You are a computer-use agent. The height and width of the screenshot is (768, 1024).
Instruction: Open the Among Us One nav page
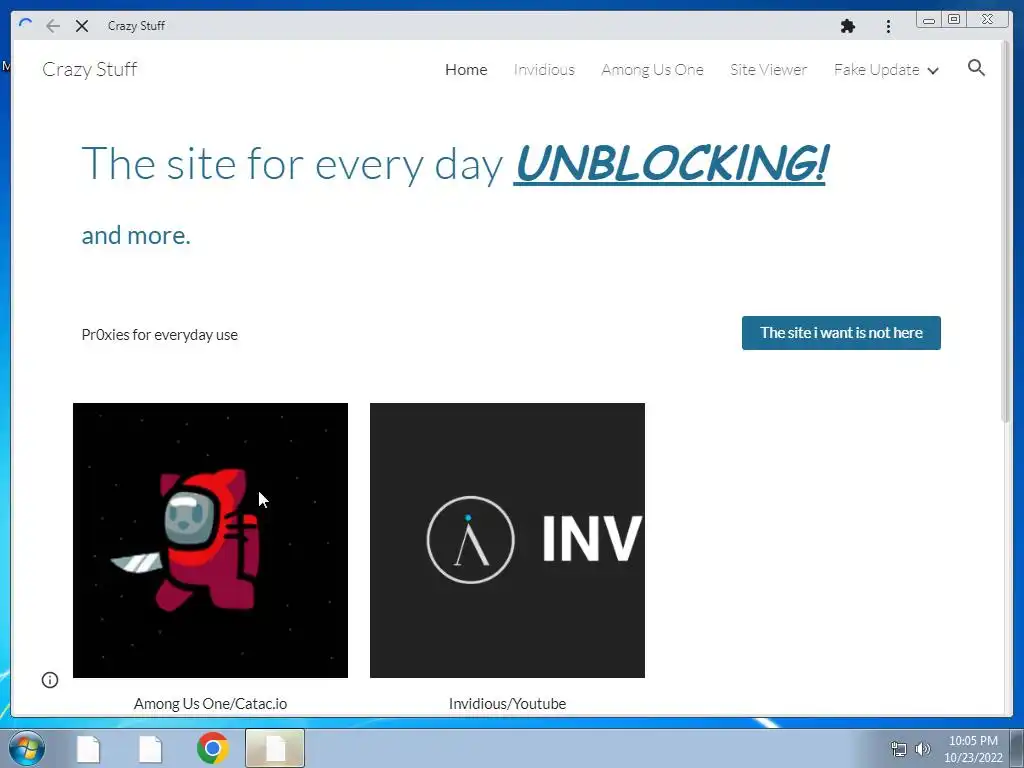pos(652,69)
